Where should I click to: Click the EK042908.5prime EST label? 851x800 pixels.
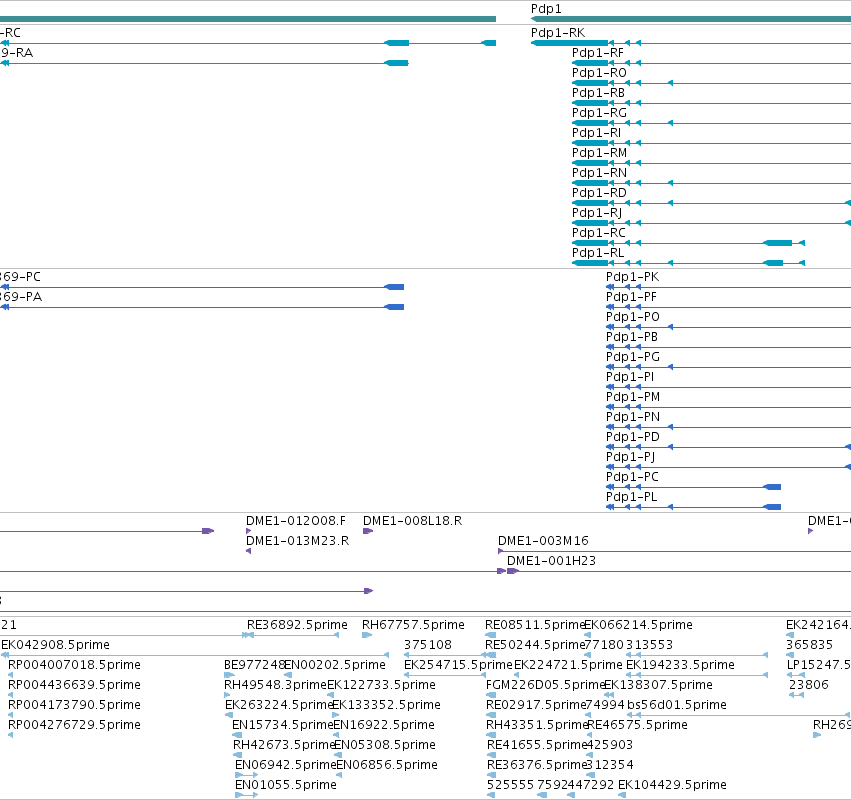coord(55,645)
